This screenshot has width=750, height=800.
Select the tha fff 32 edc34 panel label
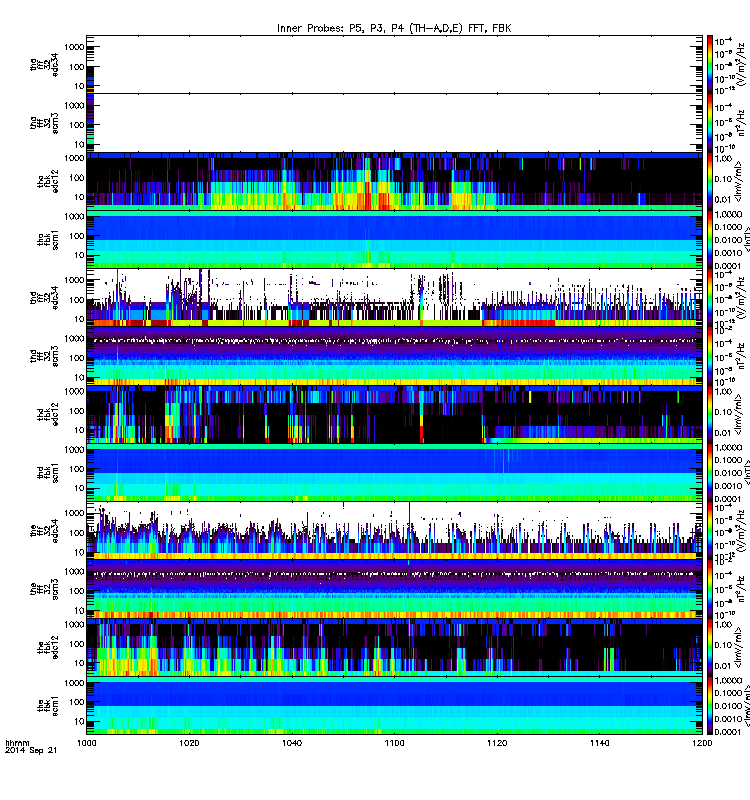click(x=44, y=64)
